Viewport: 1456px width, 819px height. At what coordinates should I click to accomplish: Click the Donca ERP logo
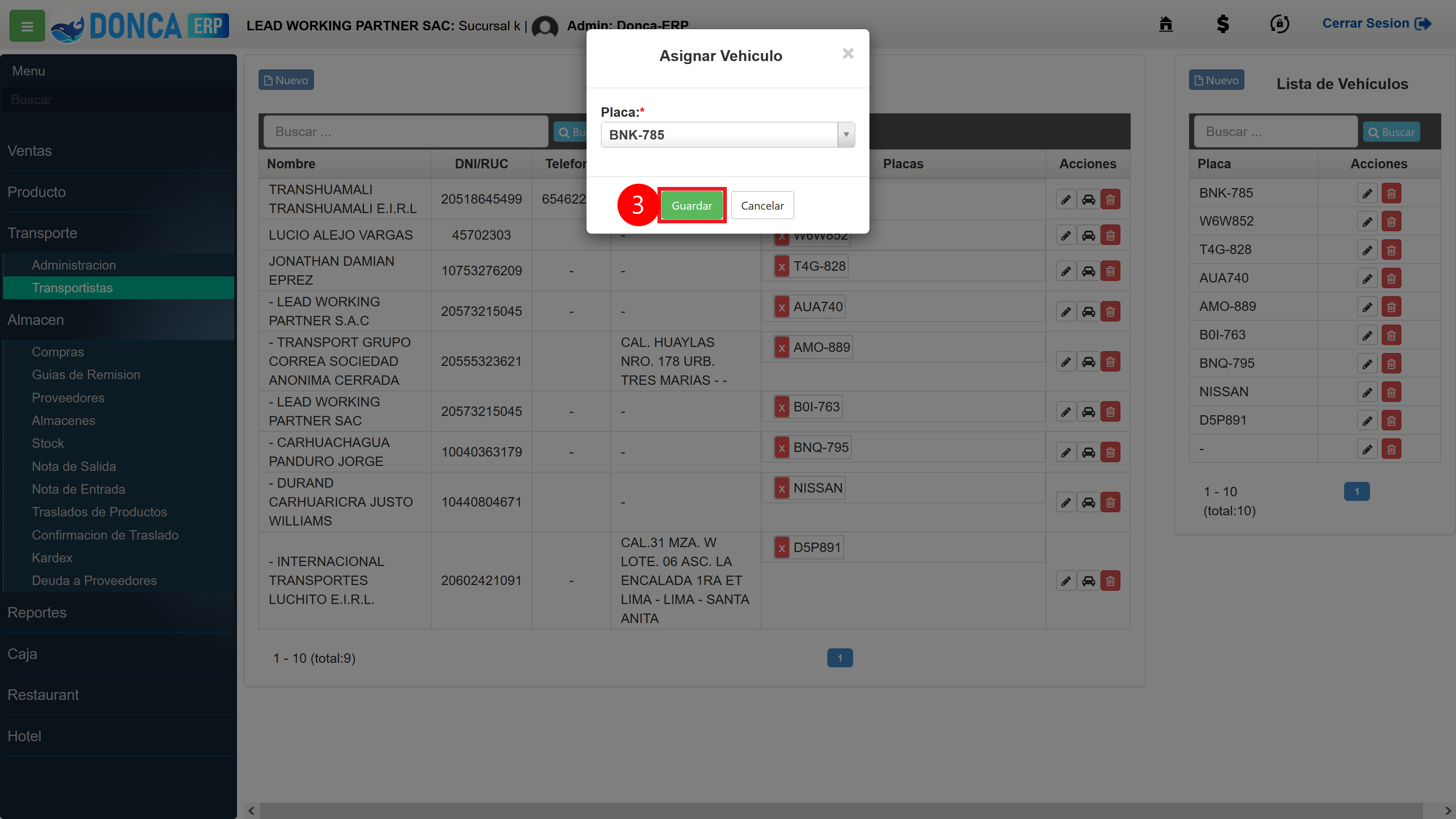tap(140, 26)
